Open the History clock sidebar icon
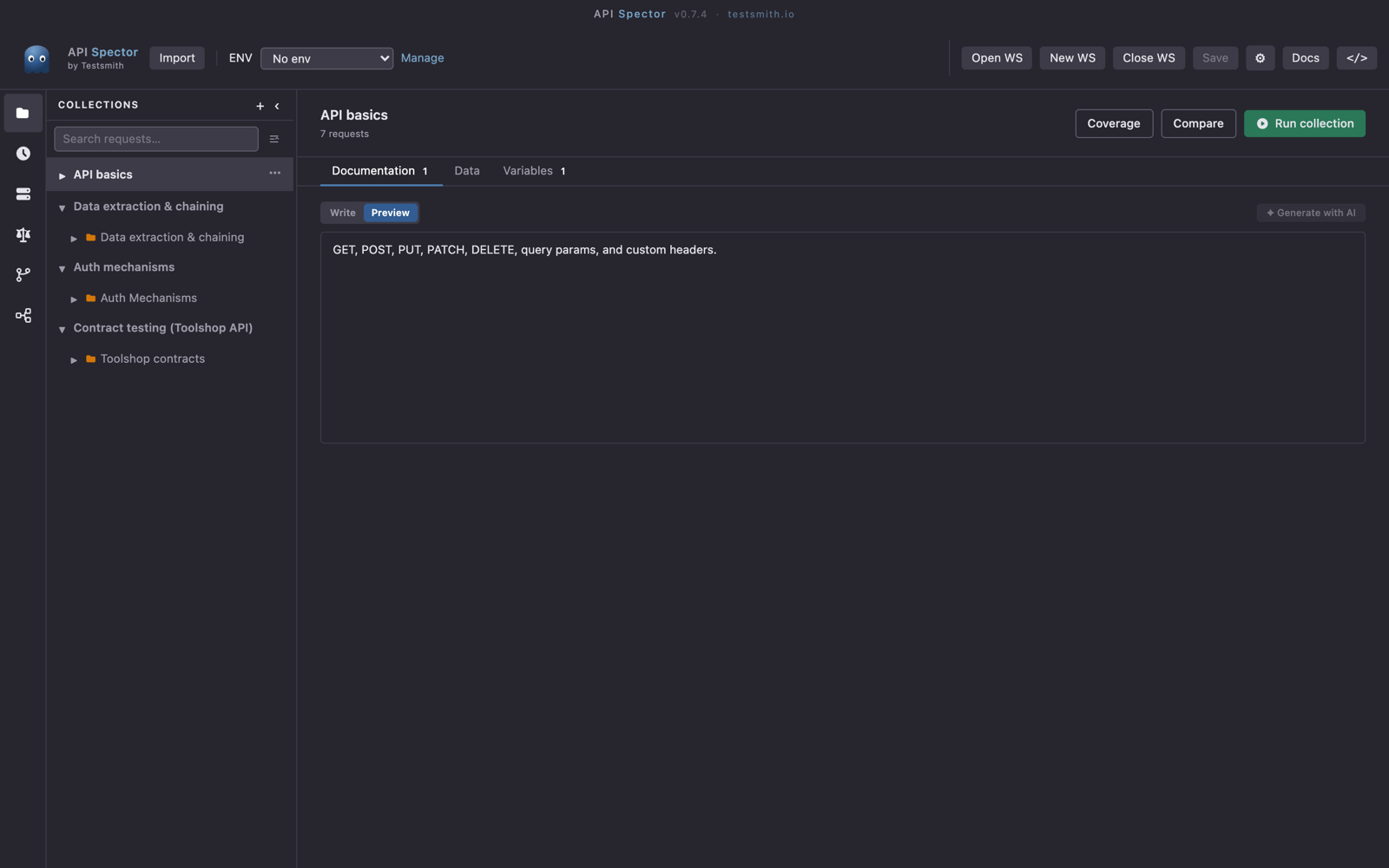Screen dimensions: 1389x868 [23, 154]
